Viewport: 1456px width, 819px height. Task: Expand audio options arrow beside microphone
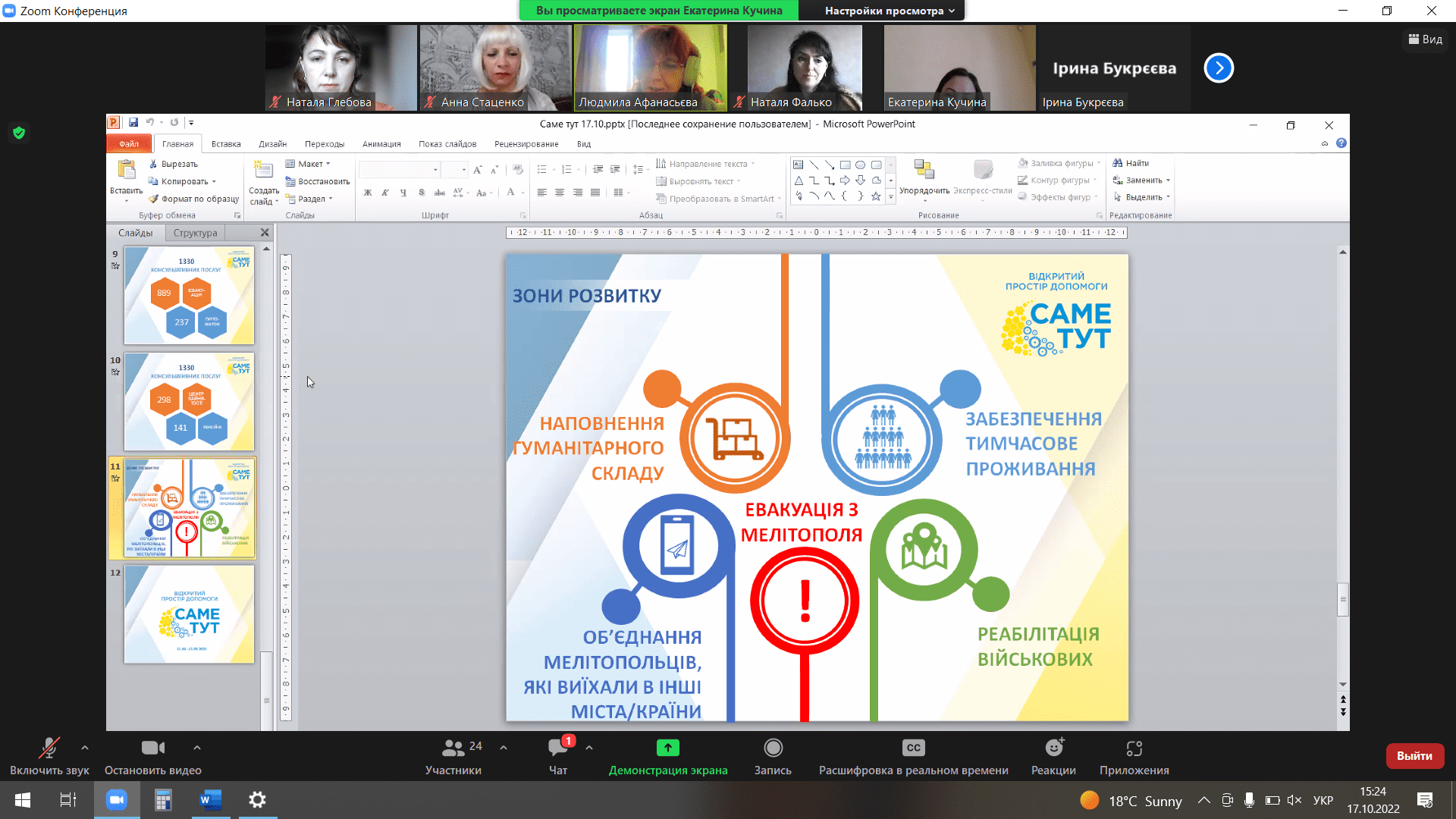coord(85,748)
